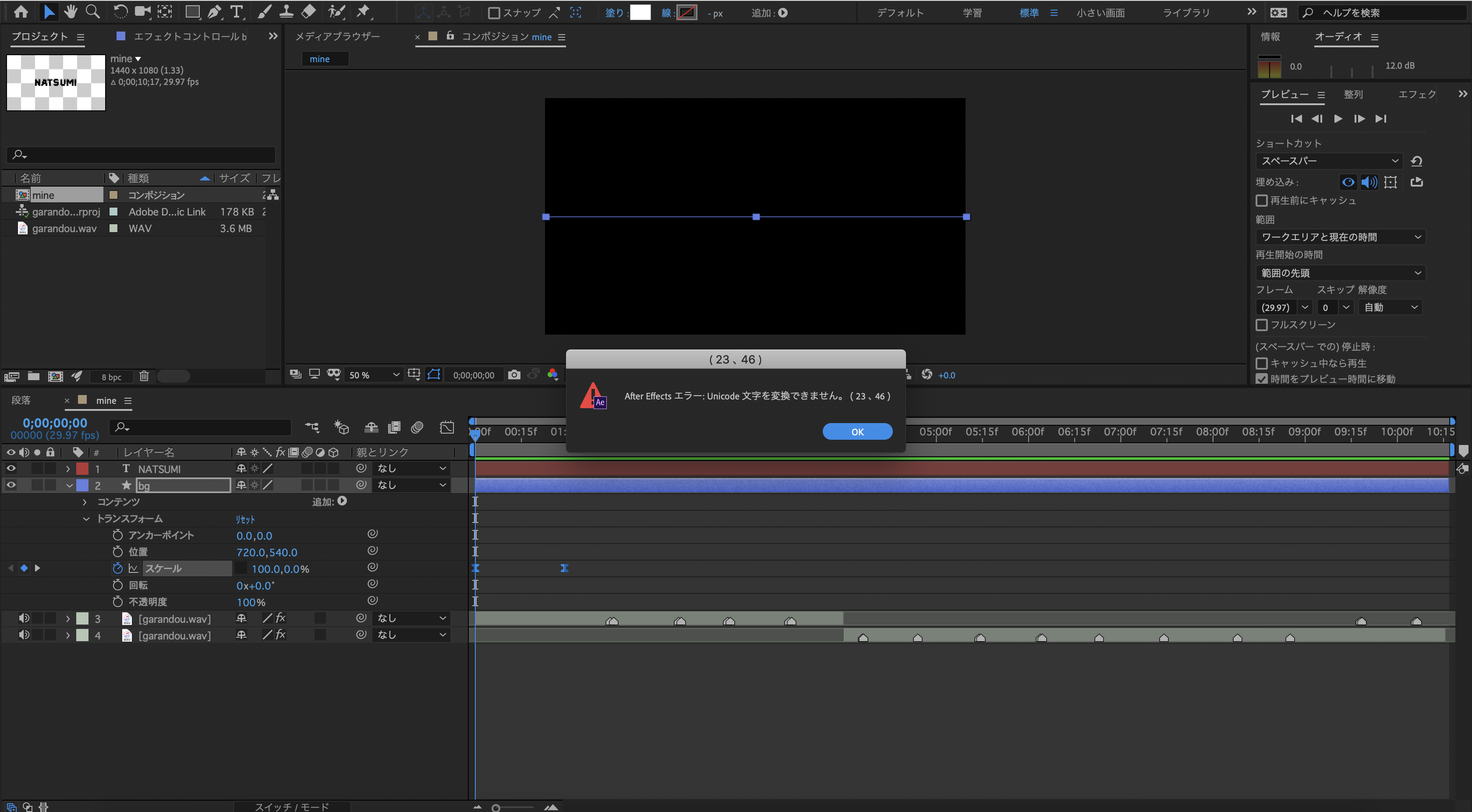Image resolution: width=1472 pixels, height=812 pixels.
Task: Delete selected item with trash icon
Action: [144, 376]
